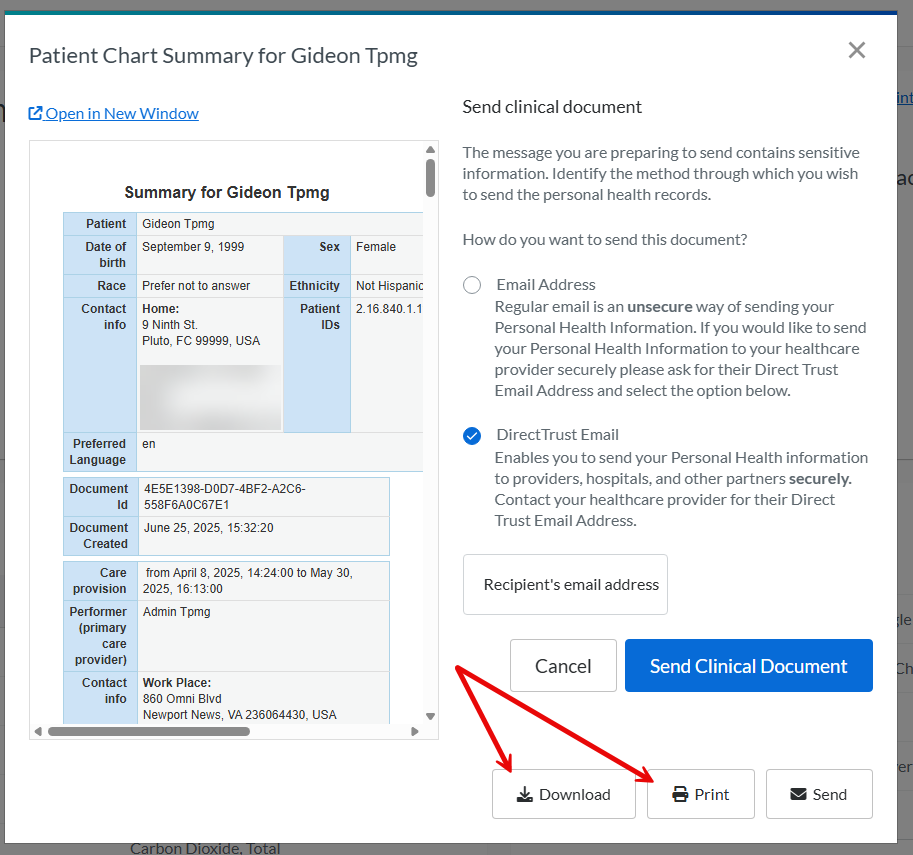Viewport: 913px width, 855px height.
Task: Click the vertical scrollbar thumb
Action: click(430, 178)
